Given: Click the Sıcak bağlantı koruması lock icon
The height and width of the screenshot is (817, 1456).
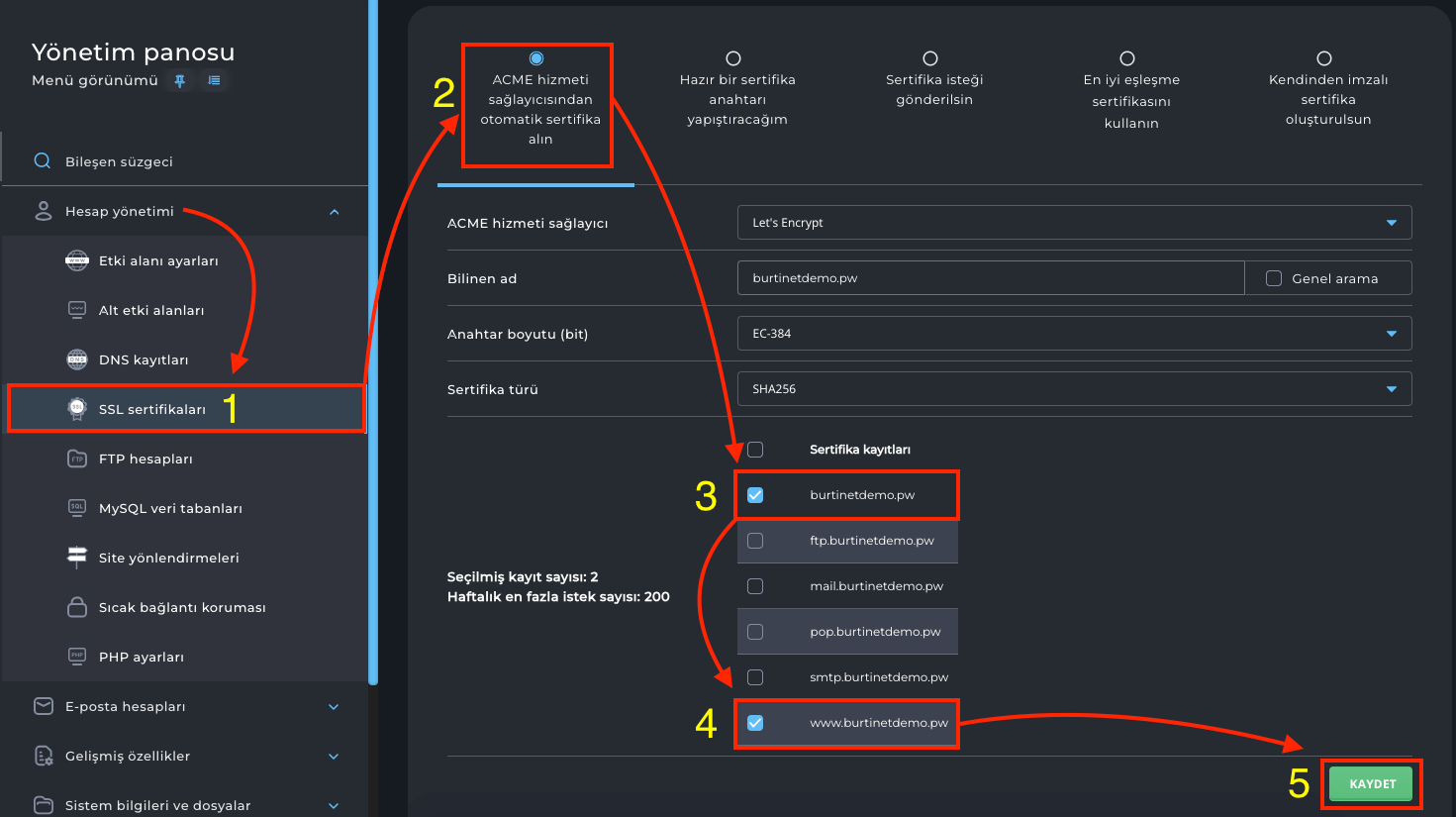Looking at the screenshot, I should 77,607.
